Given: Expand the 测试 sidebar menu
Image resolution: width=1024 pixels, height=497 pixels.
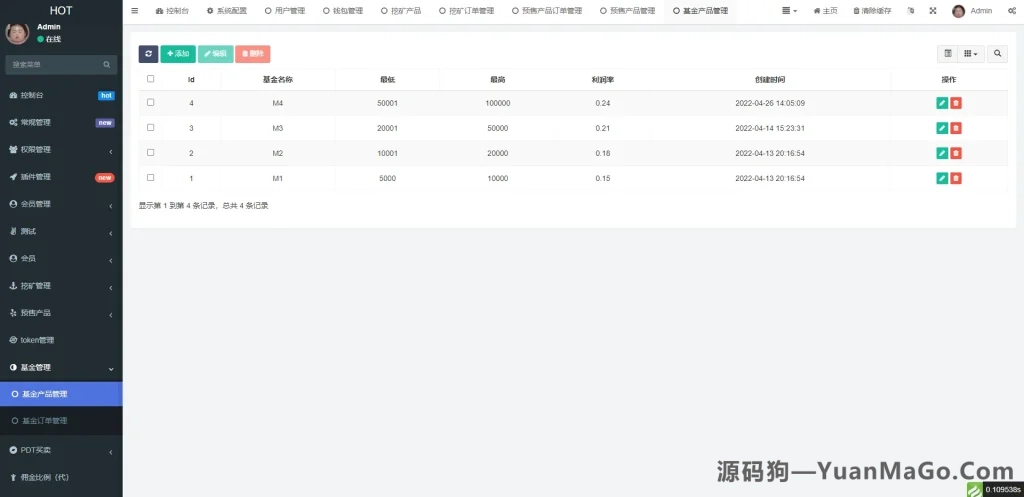Looking at the screenshot, I should point(61,232).
